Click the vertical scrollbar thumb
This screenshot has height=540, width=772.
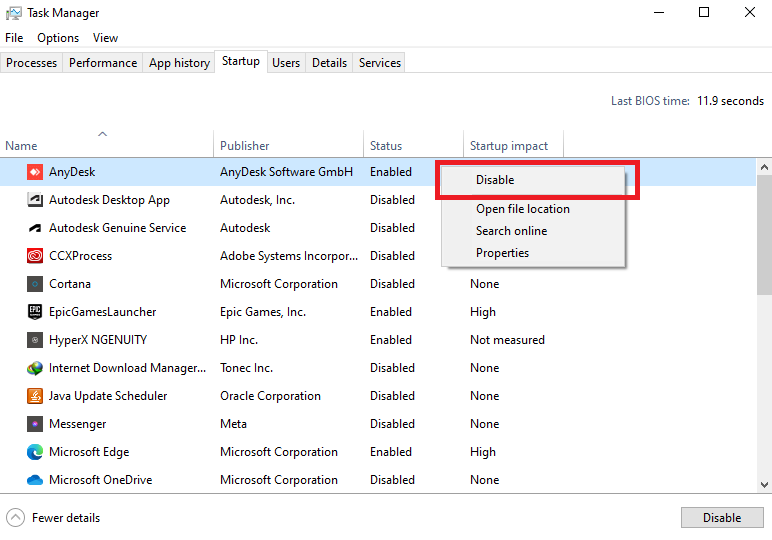coord(764,235)
